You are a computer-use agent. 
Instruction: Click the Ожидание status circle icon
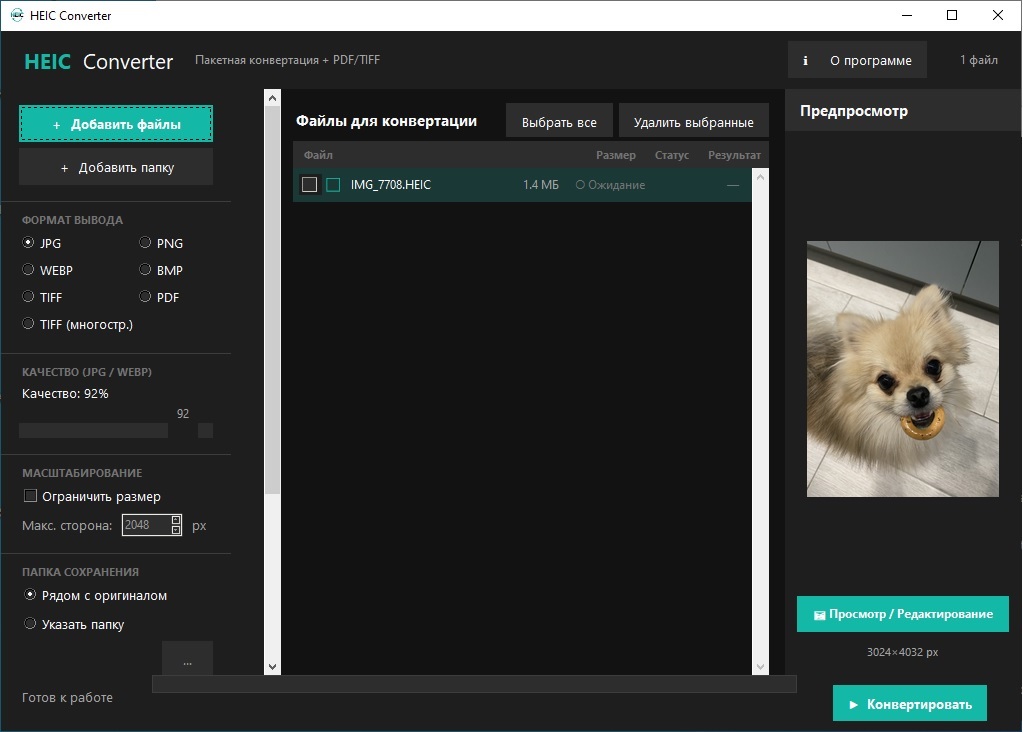580,185
